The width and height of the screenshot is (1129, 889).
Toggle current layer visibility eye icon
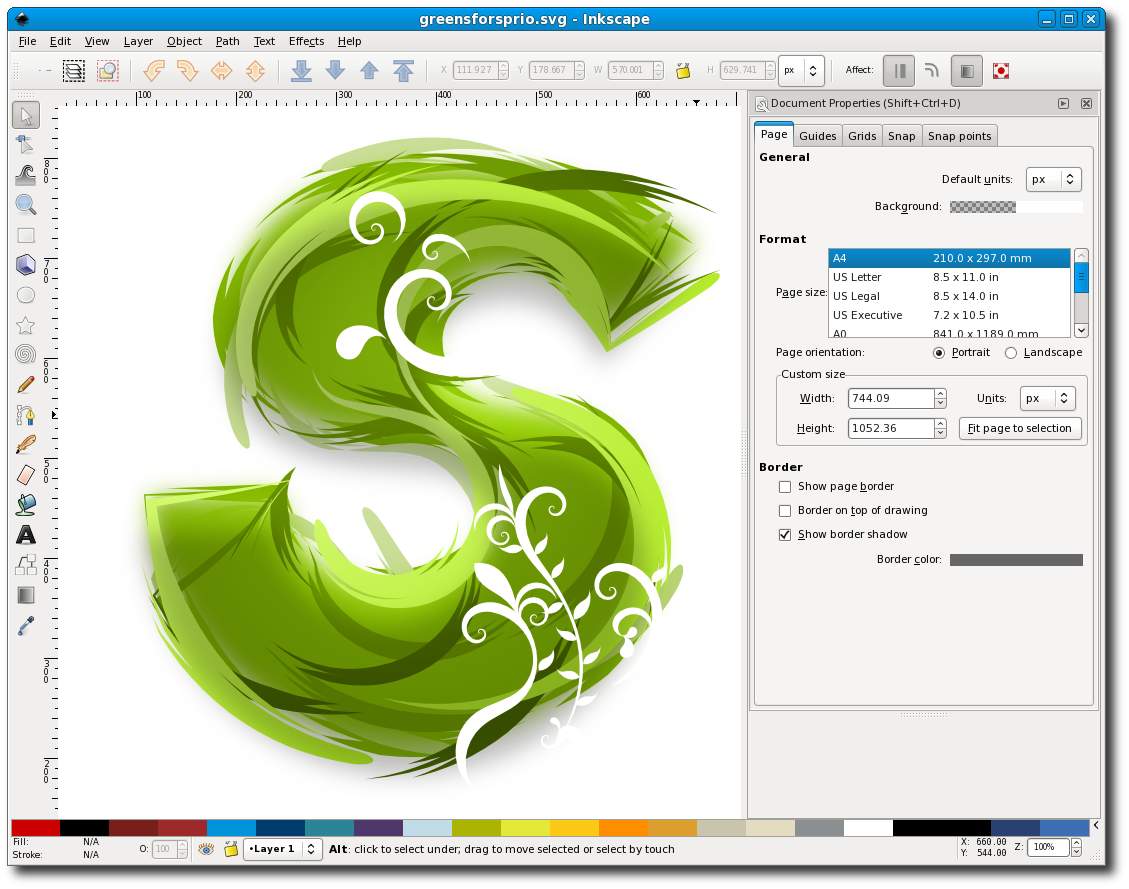[x=206, y=849]
